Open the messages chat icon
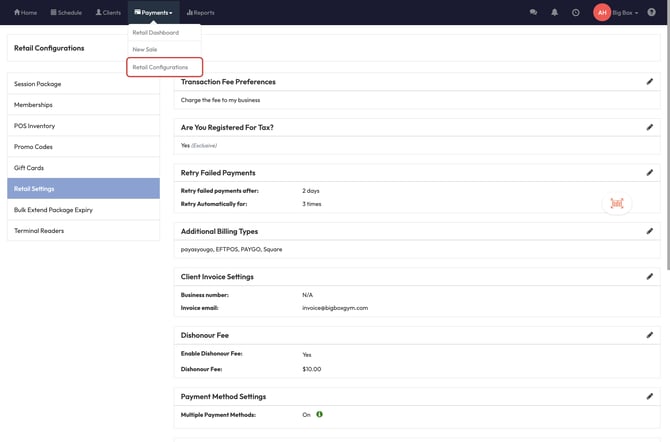 pyautogui.click(x=533, y=13)
